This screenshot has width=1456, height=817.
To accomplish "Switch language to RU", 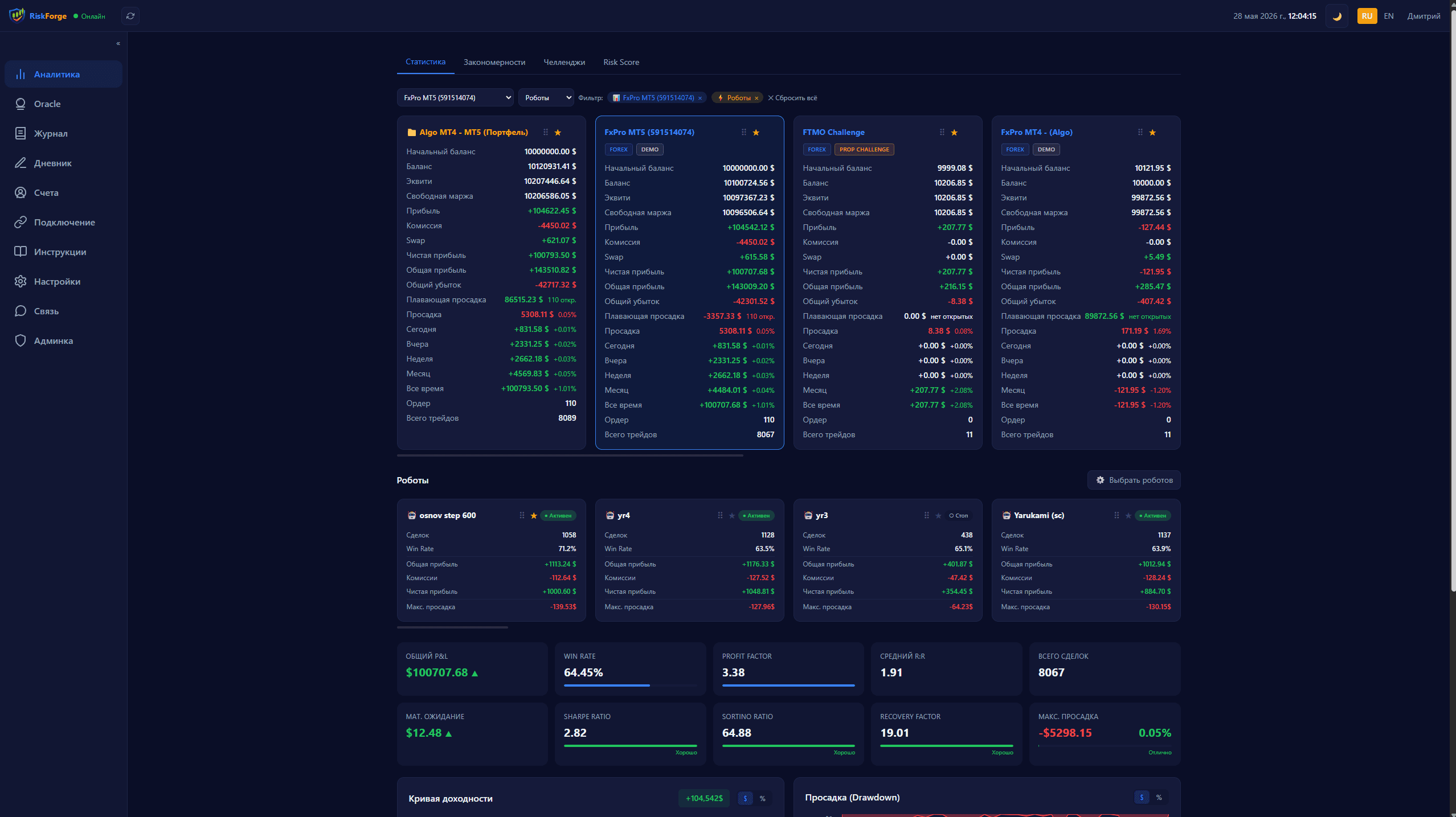I will pyautogui.click(x=1367, y=16).
